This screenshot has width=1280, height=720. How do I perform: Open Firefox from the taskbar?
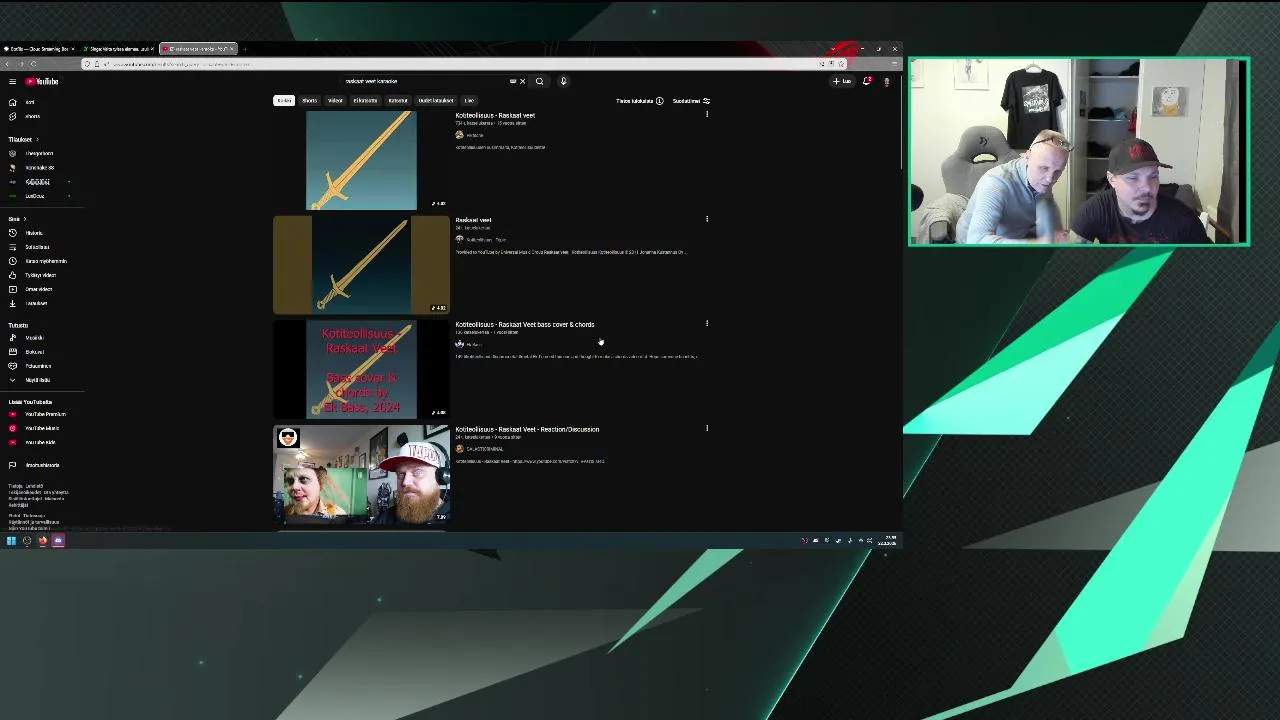click(42, 541)
